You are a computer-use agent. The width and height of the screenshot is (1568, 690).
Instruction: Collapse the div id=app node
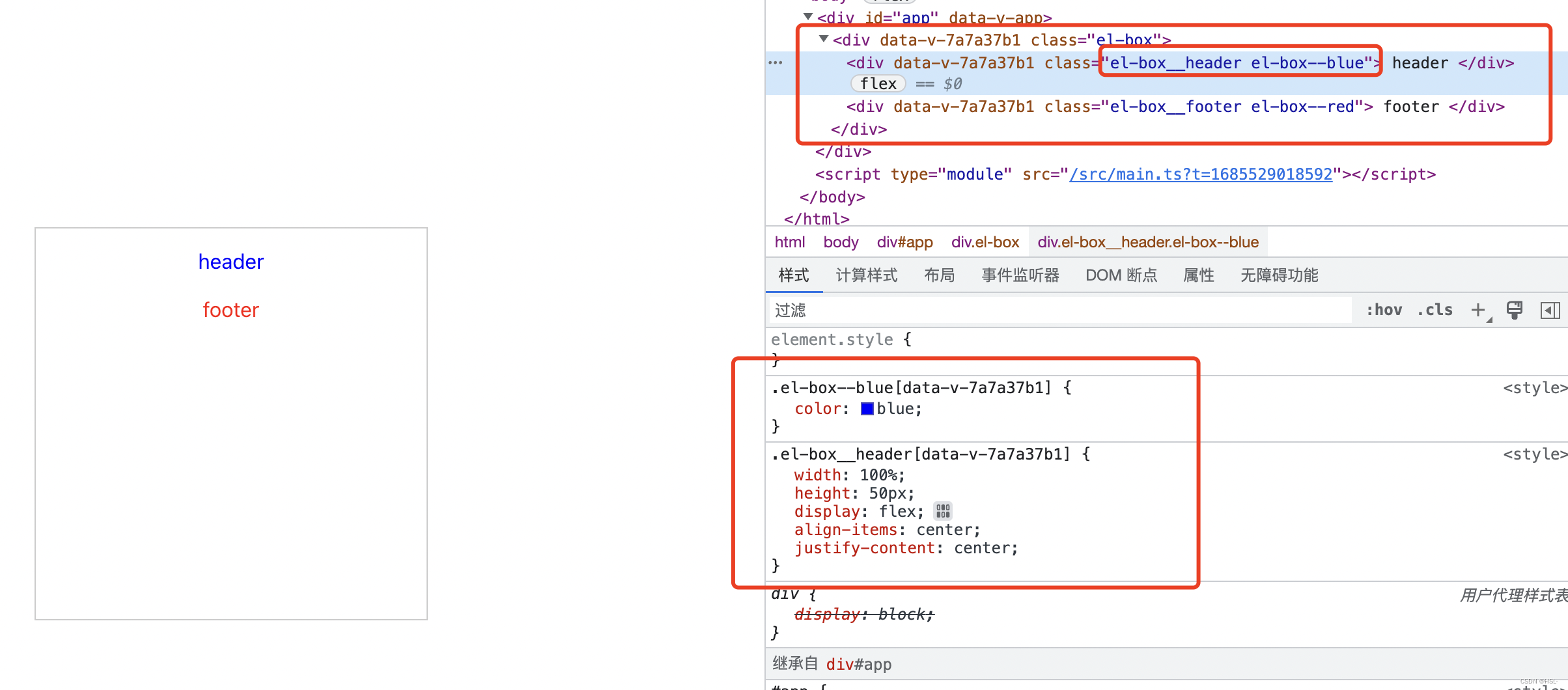coord(807,17)
